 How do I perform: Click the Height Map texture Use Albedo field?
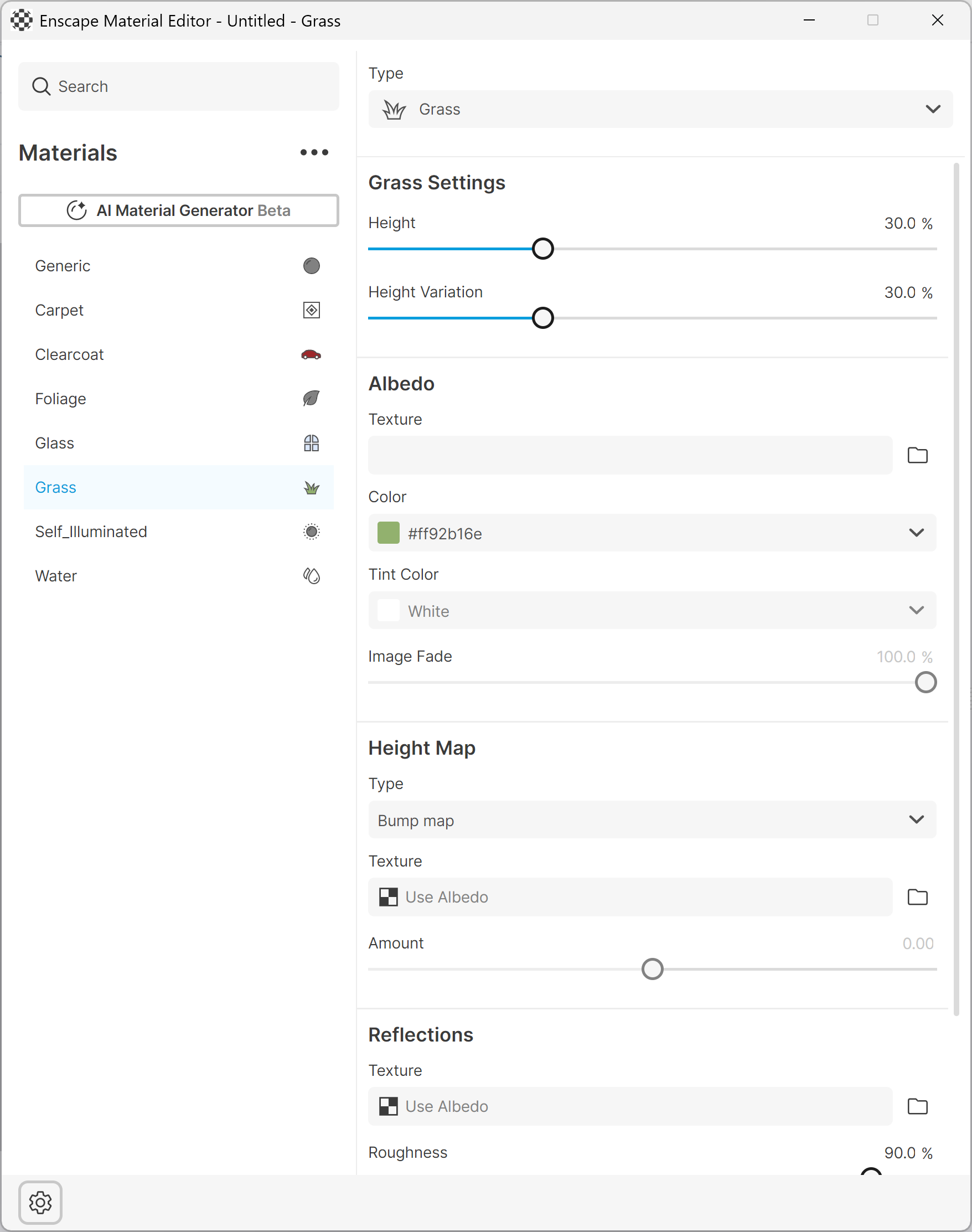pos(630,897)
